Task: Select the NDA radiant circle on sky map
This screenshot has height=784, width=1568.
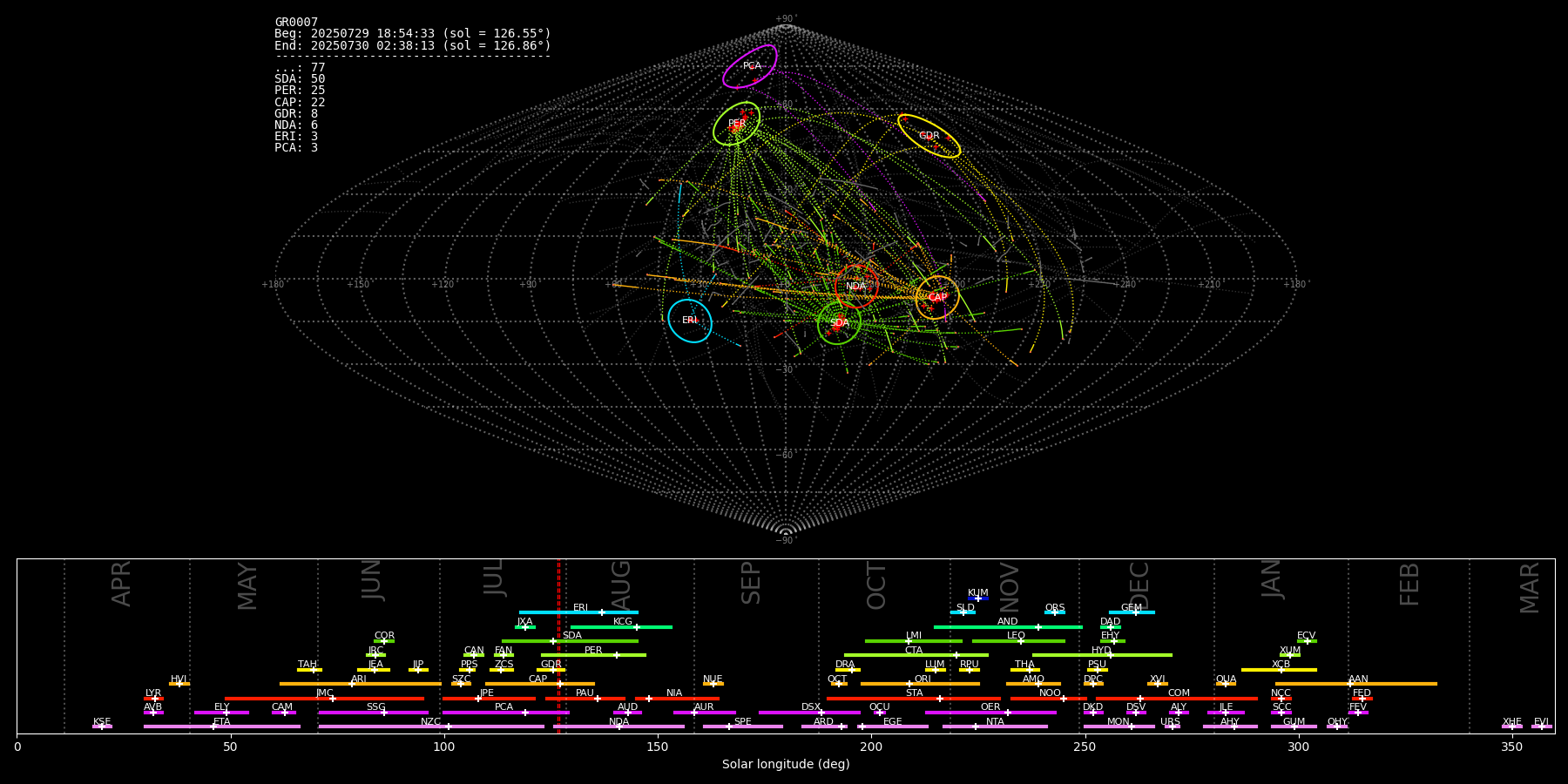Action: tap(856, 287)
